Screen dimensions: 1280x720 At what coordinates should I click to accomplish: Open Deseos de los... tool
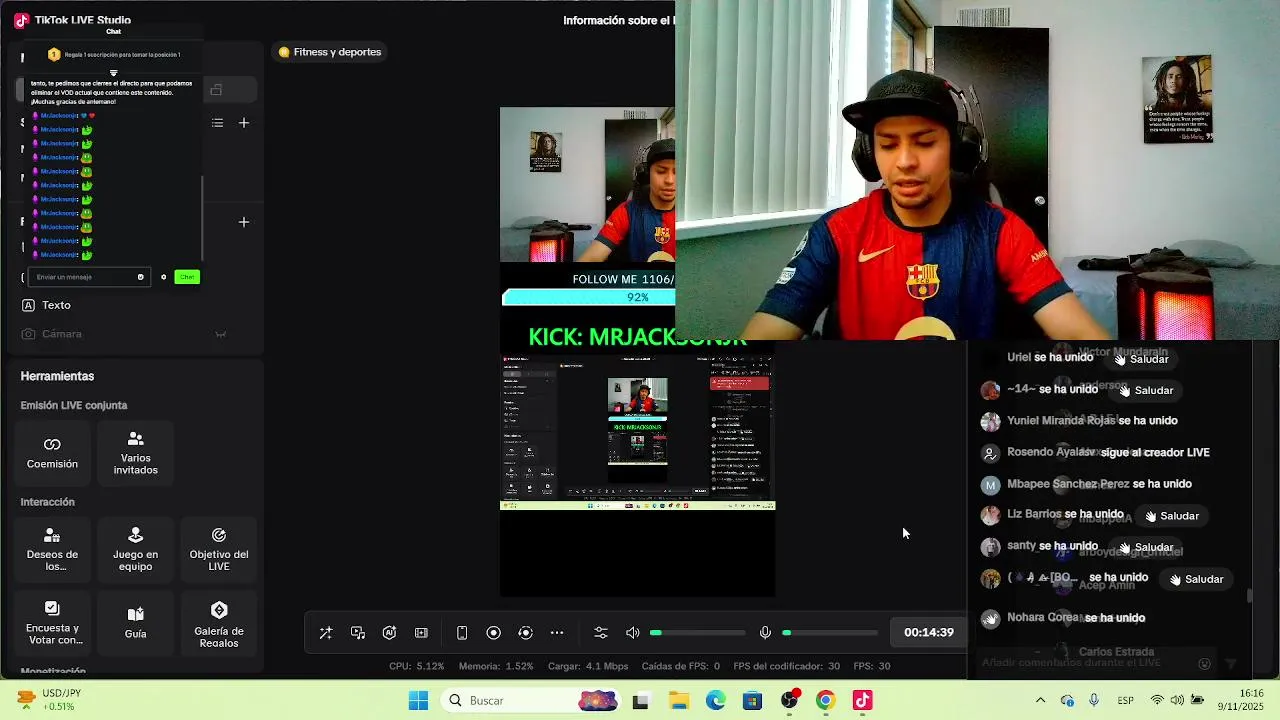pyautogui.click(x=52, y=549)
